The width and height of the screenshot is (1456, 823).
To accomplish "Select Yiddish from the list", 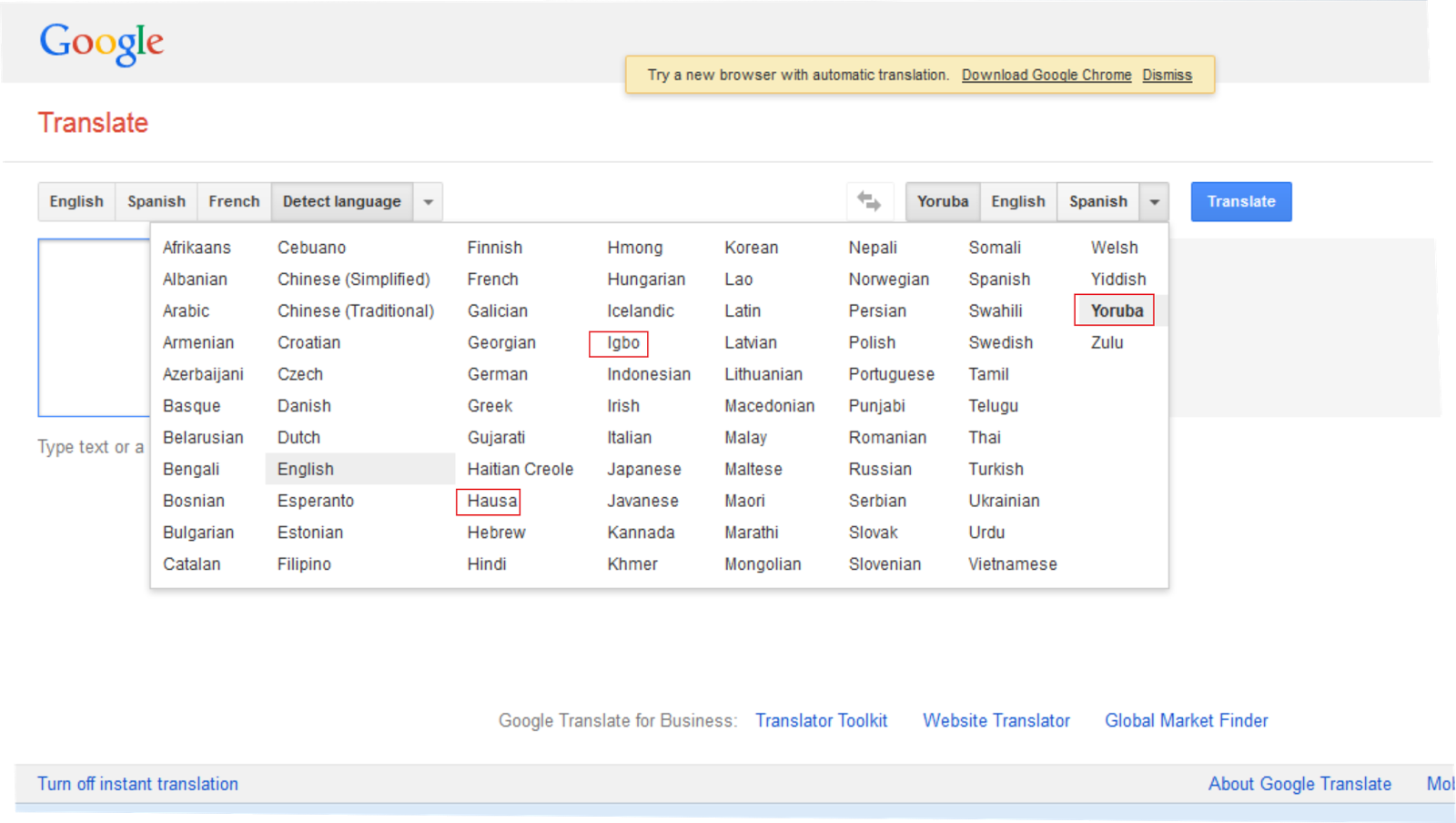I will [1118, 279].
